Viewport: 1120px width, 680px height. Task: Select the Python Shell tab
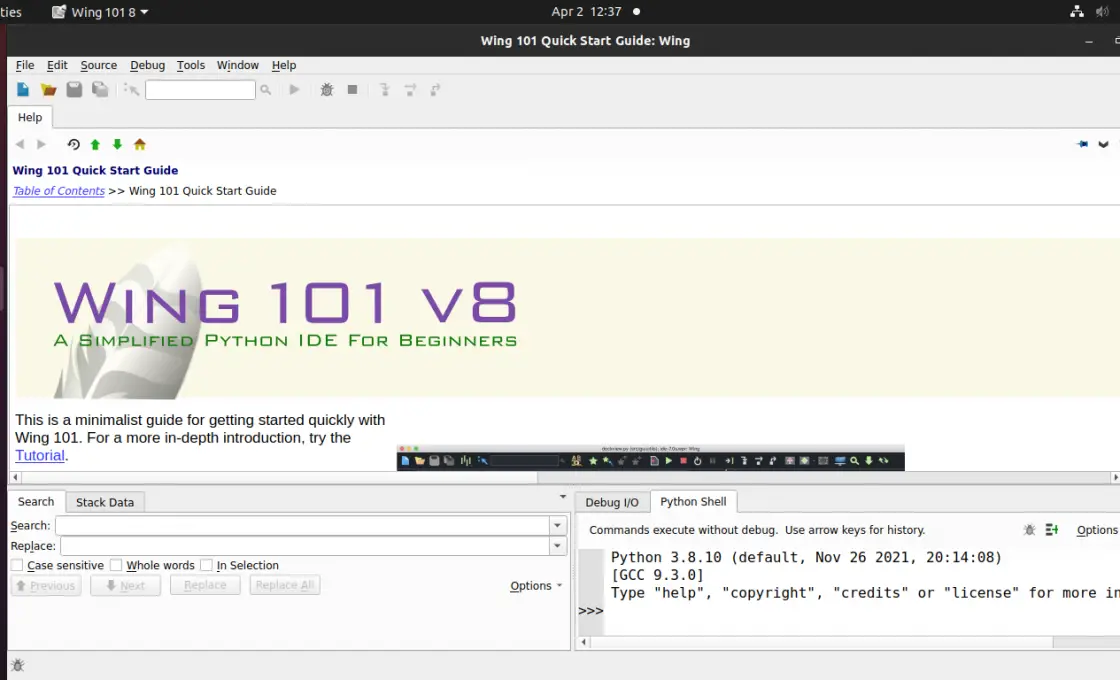(x=693, y=501)
